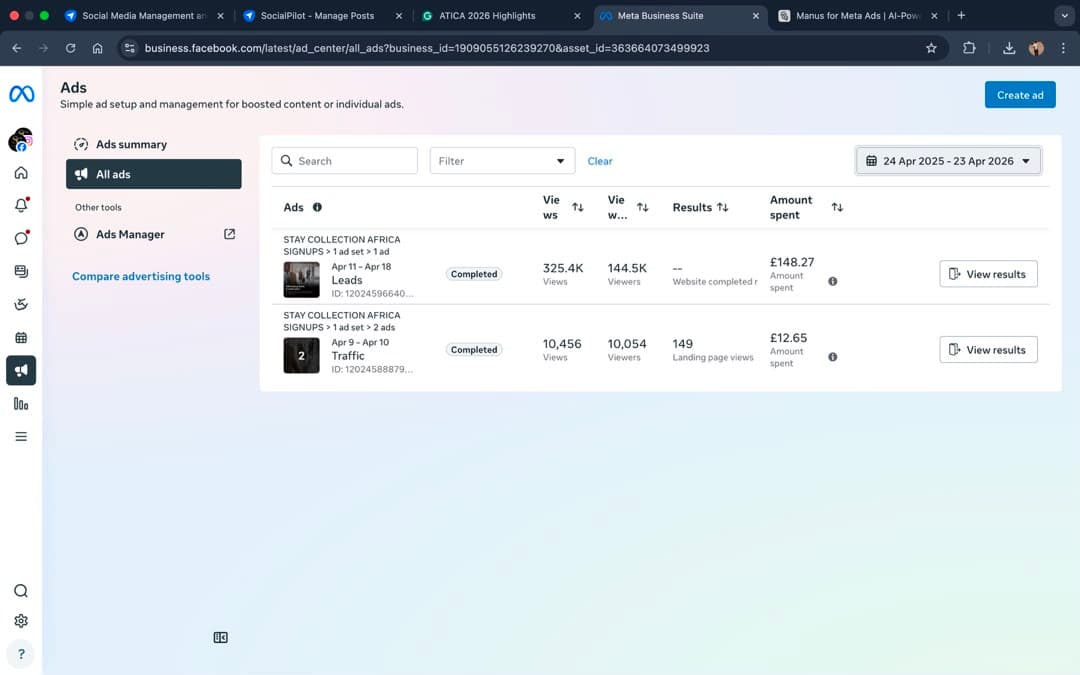The height and width of the screenshot is (675, 1080).
Task: Open the Leads ad thumbnail image
Action: [302, 280]
